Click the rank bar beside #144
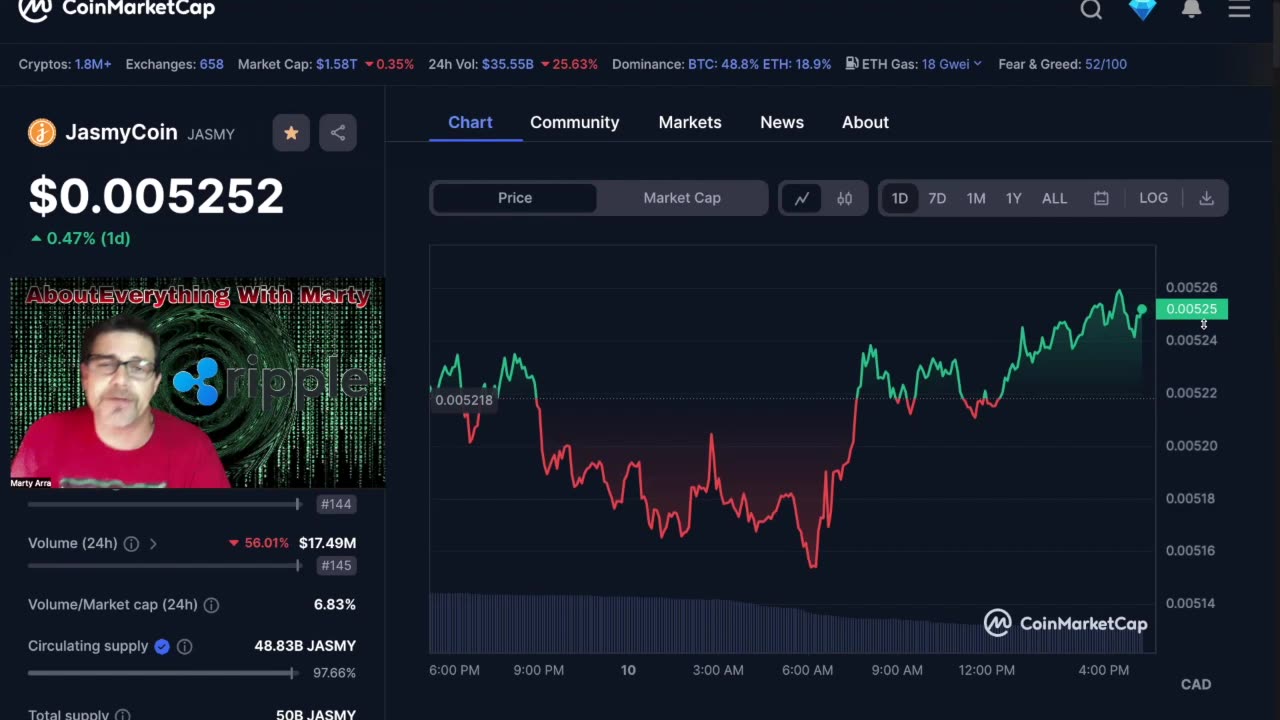1280x720 pixels. [165, 504]
